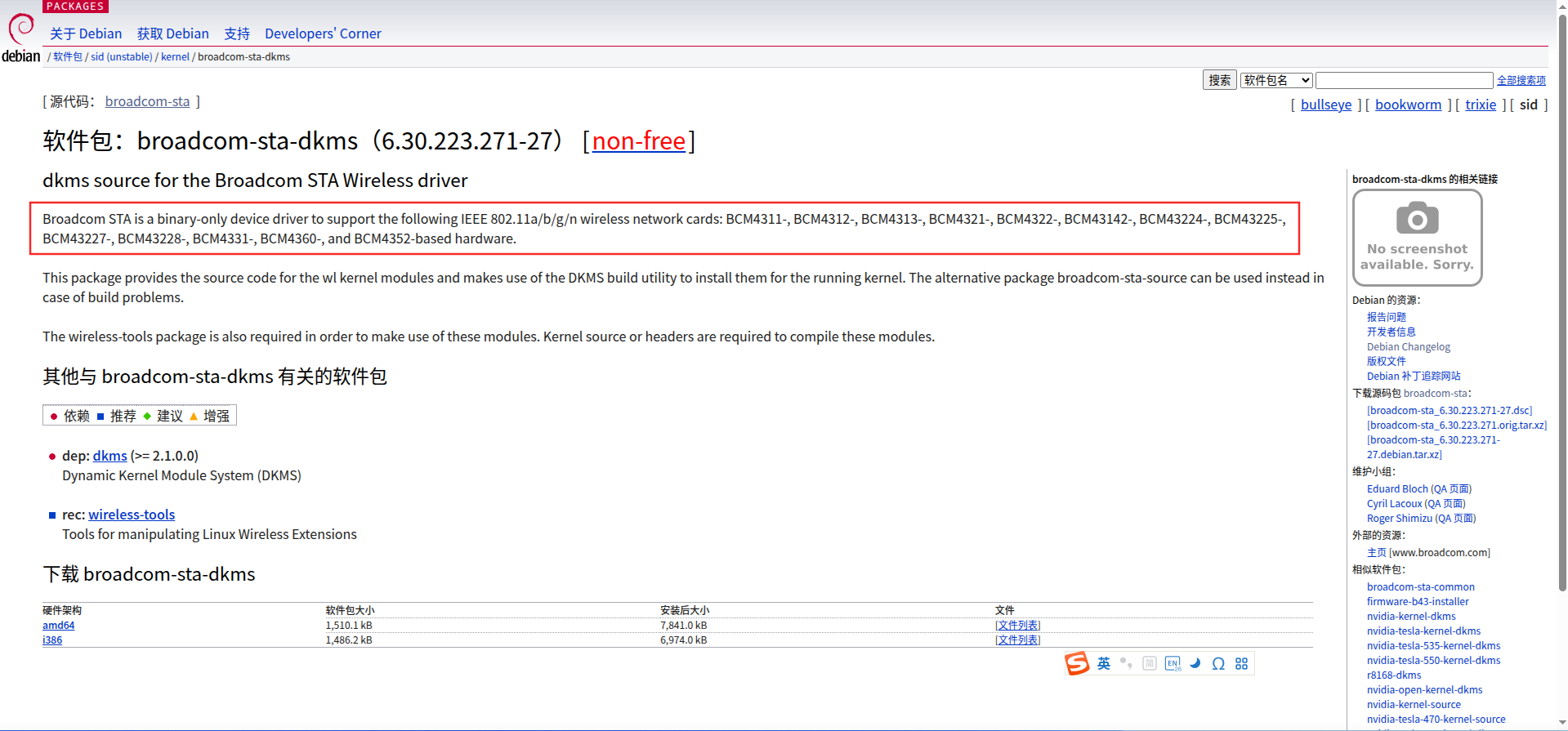
Task: Click the 简 simplified Chinese icon
Action: tap(1149, 663)
